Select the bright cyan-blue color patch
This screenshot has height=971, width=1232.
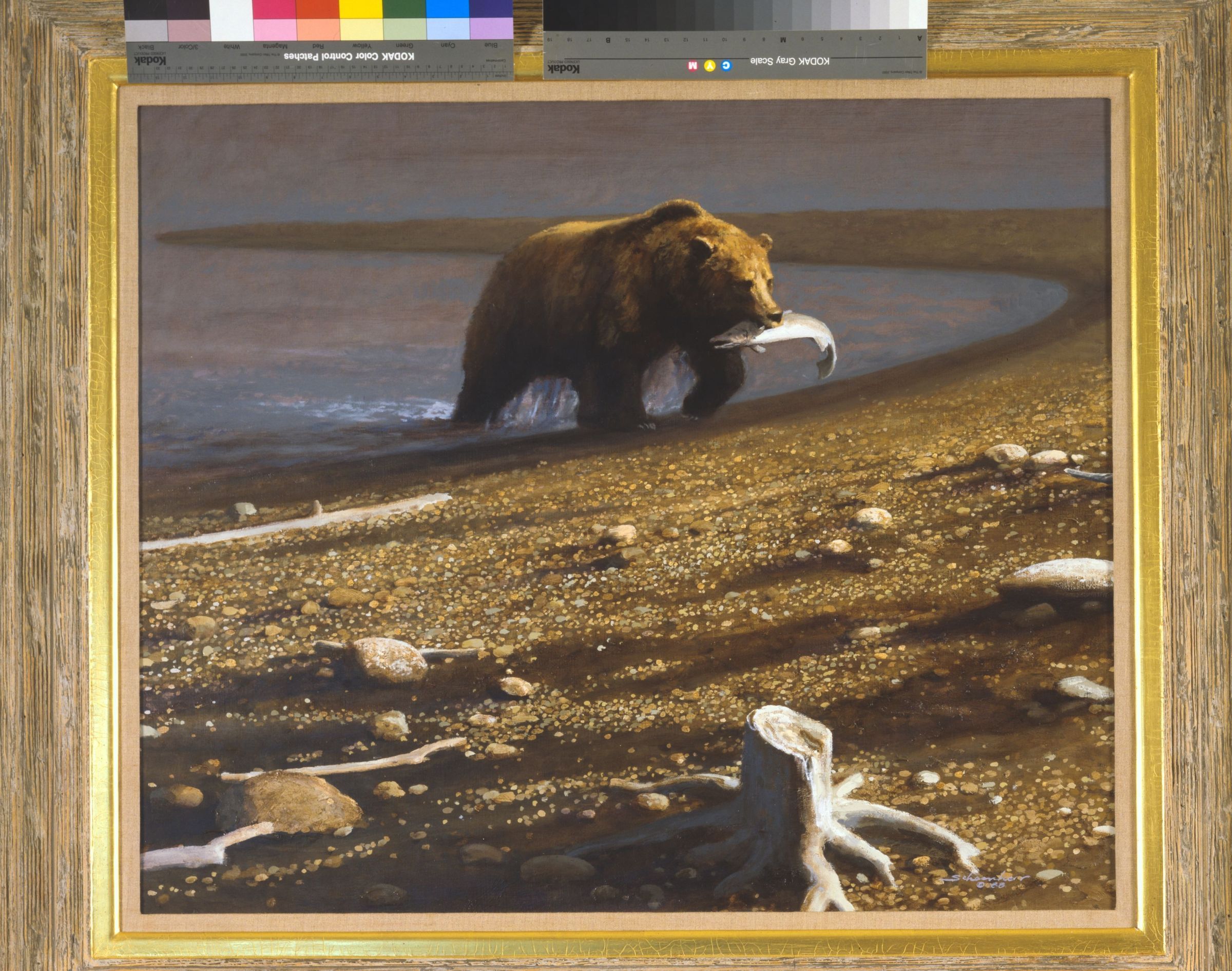coord(448,9)
